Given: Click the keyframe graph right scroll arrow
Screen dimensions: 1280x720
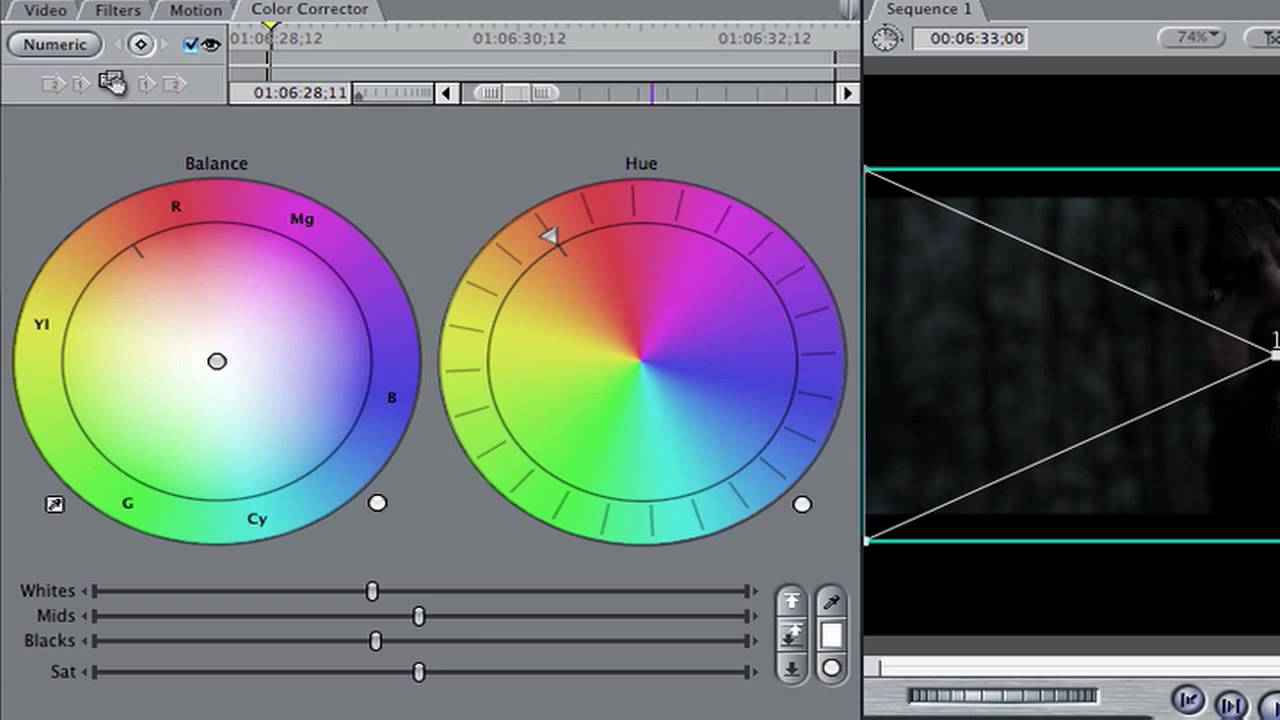Looking at the screenshot, I should 848,93.
